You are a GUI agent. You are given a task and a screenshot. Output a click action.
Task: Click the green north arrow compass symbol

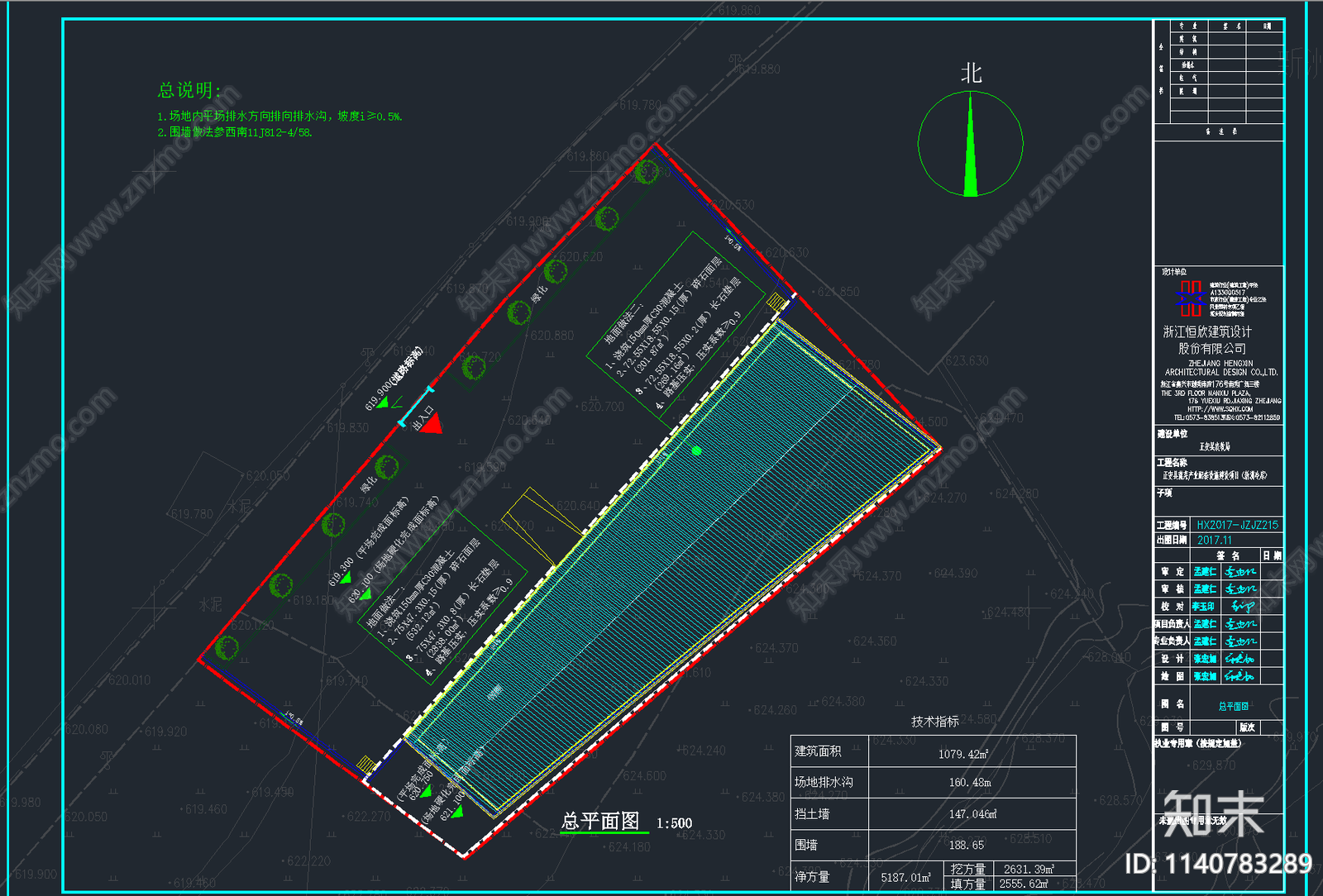tap(971, 144)
